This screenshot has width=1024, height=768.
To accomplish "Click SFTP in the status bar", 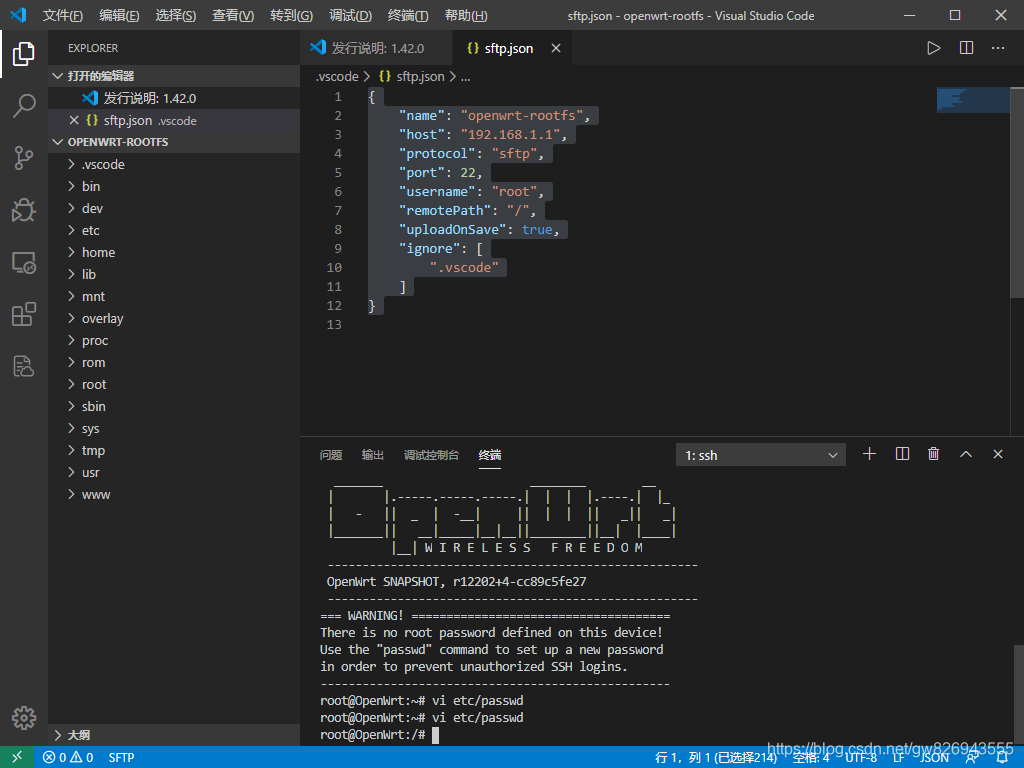I will 121,758.
